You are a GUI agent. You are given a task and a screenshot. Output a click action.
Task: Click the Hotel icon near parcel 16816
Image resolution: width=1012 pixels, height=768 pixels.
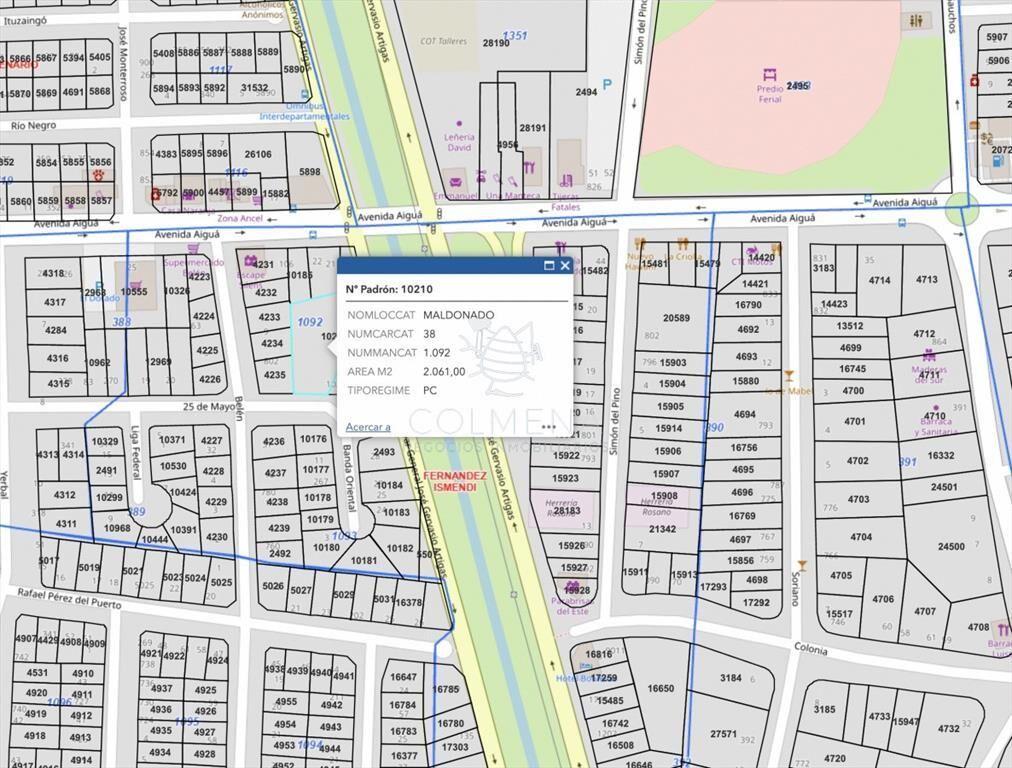(586, 665)
